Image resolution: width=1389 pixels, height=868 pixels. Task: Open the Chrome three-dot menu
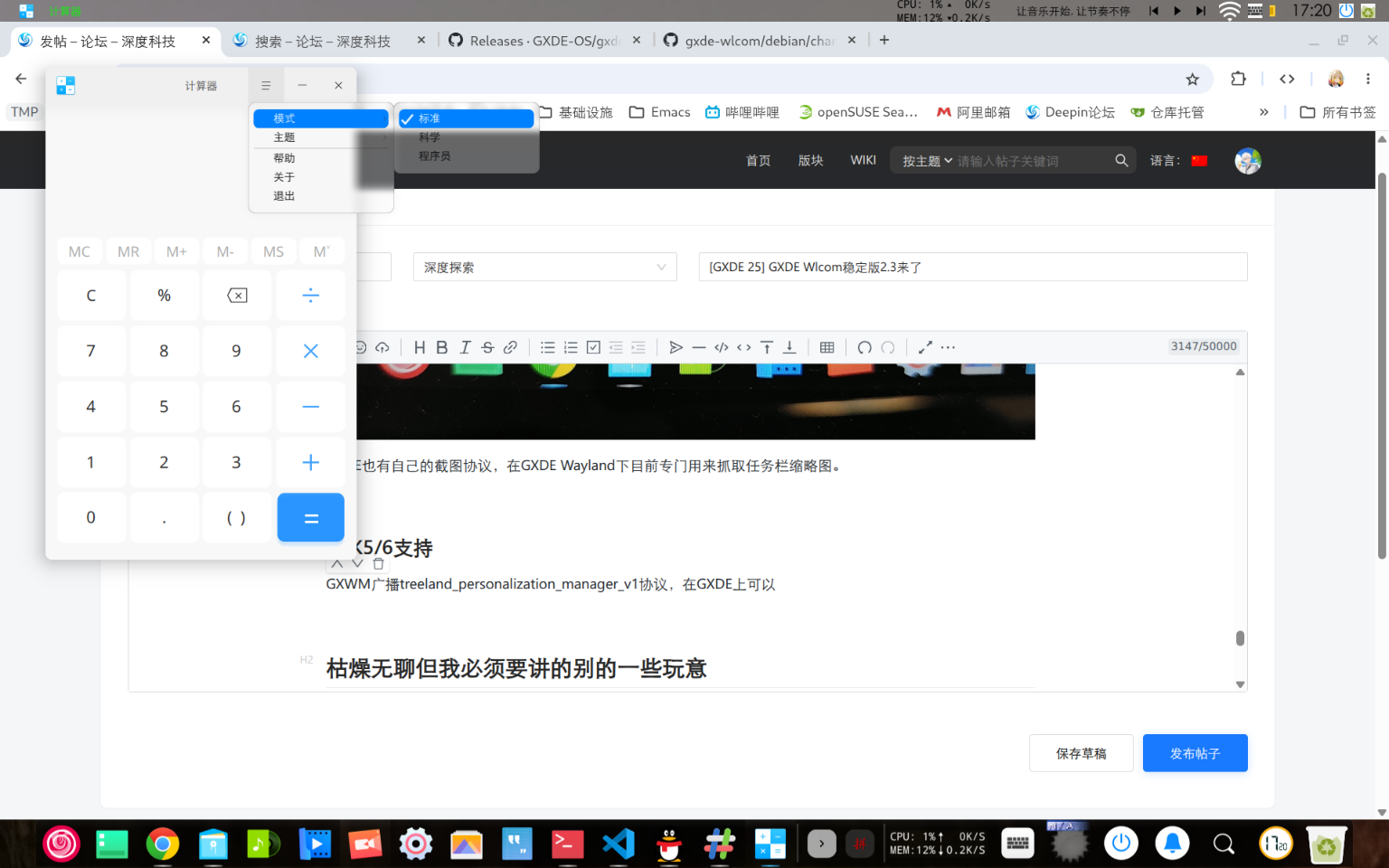pos(1368,80)
